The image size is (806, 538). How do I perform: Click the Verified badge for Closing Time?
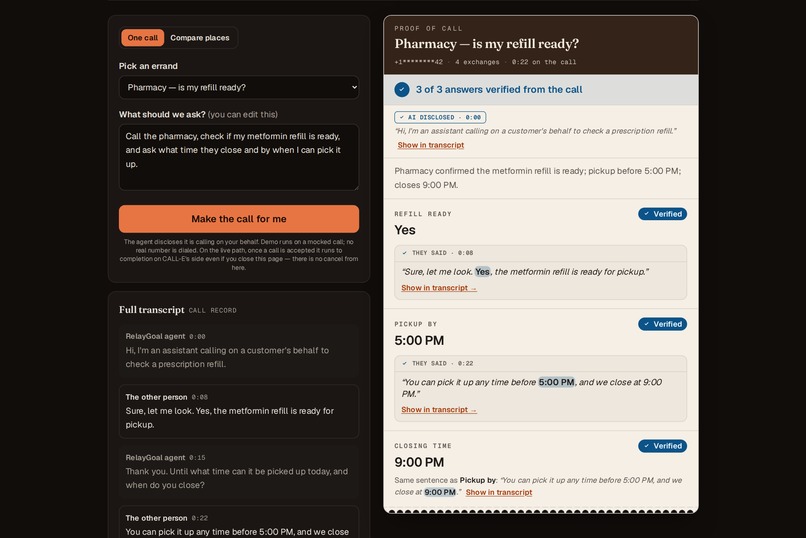(x=663, y=446)
